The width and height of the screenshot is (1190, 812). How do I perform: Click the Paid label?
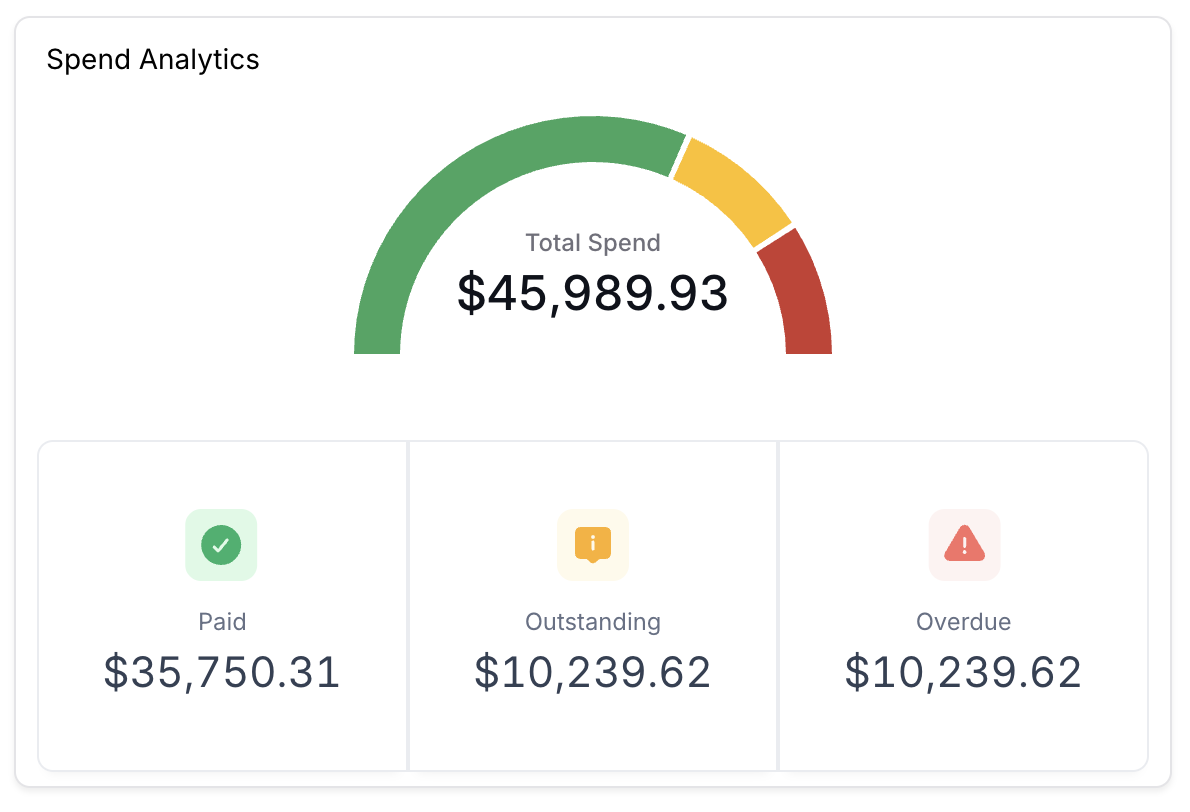point(222,622)
